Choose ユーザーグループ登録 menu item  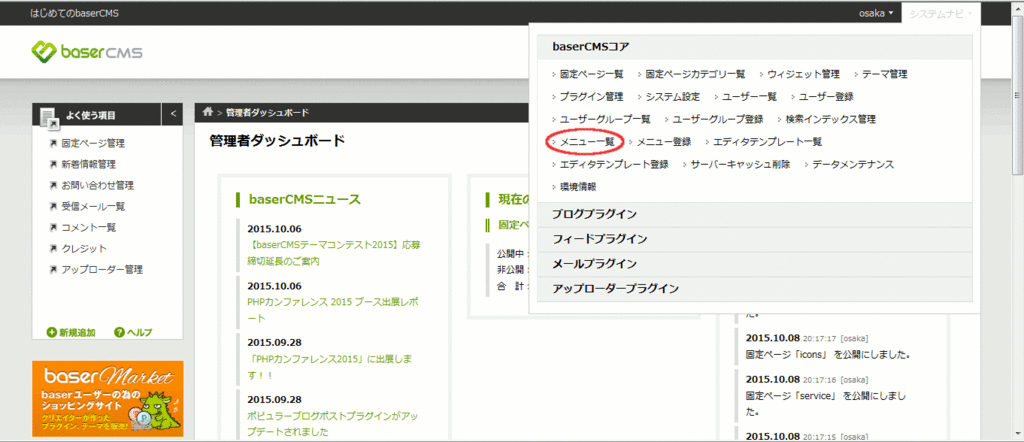coord(718,119)
